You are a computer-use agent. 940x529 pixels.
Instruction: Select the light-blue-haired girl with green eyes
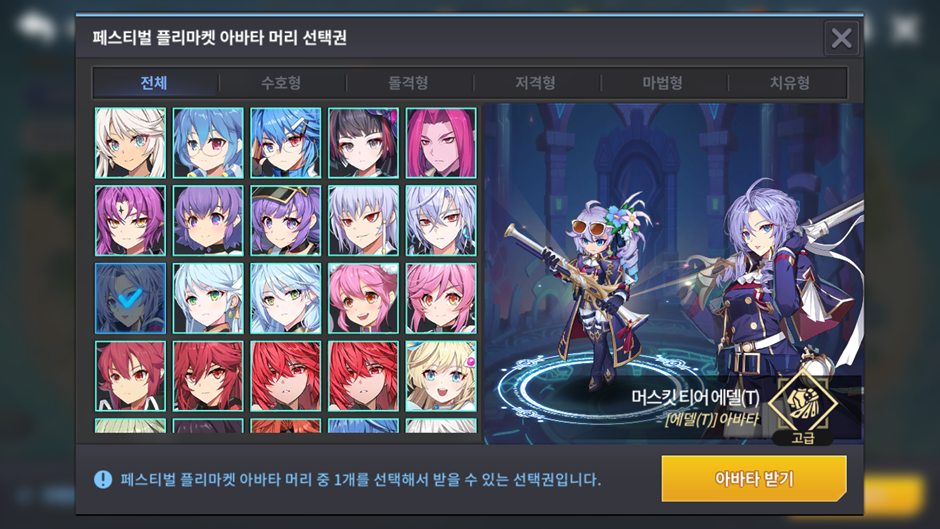click(208, 298)
